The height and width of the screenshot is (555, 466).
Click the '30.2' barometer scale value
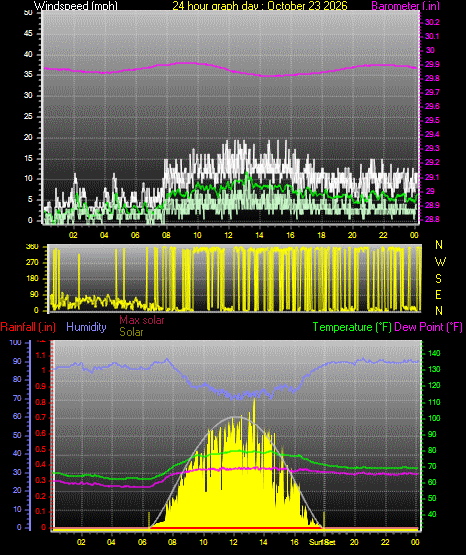tap(432, 22)
